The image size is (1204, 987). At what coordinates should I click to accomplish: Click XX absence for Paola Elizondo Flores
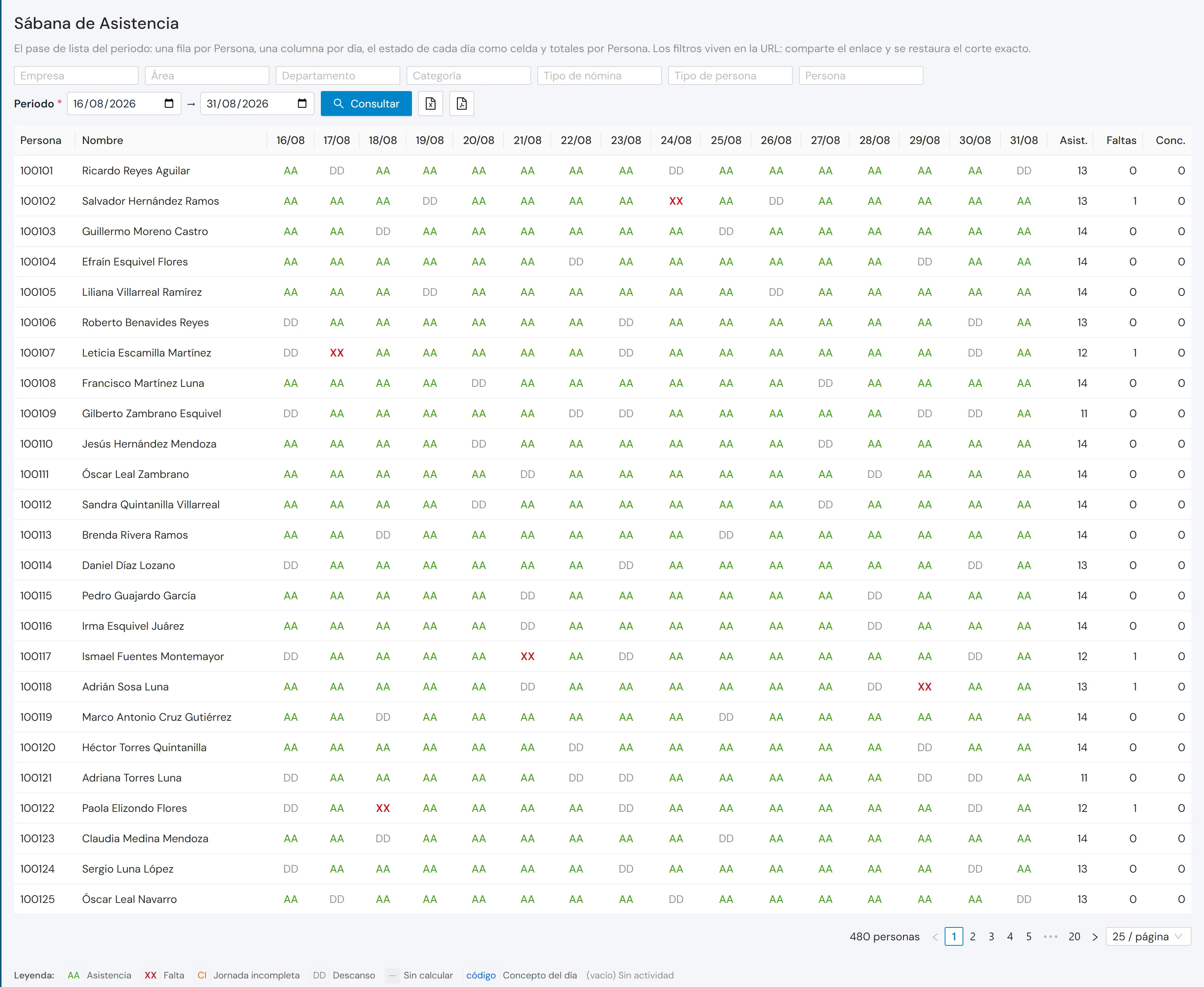click(383, 808)
